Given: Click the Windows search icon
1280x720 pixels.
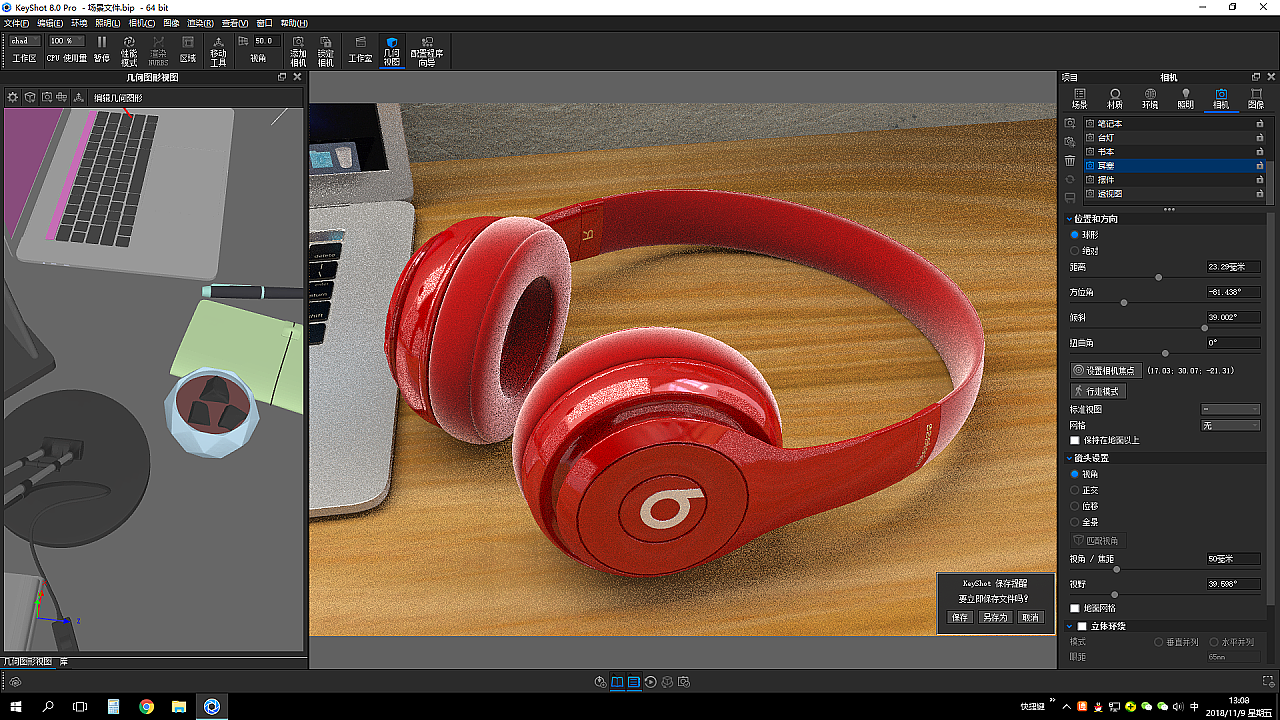Looking at the screenshot, I should coord(48,706).
